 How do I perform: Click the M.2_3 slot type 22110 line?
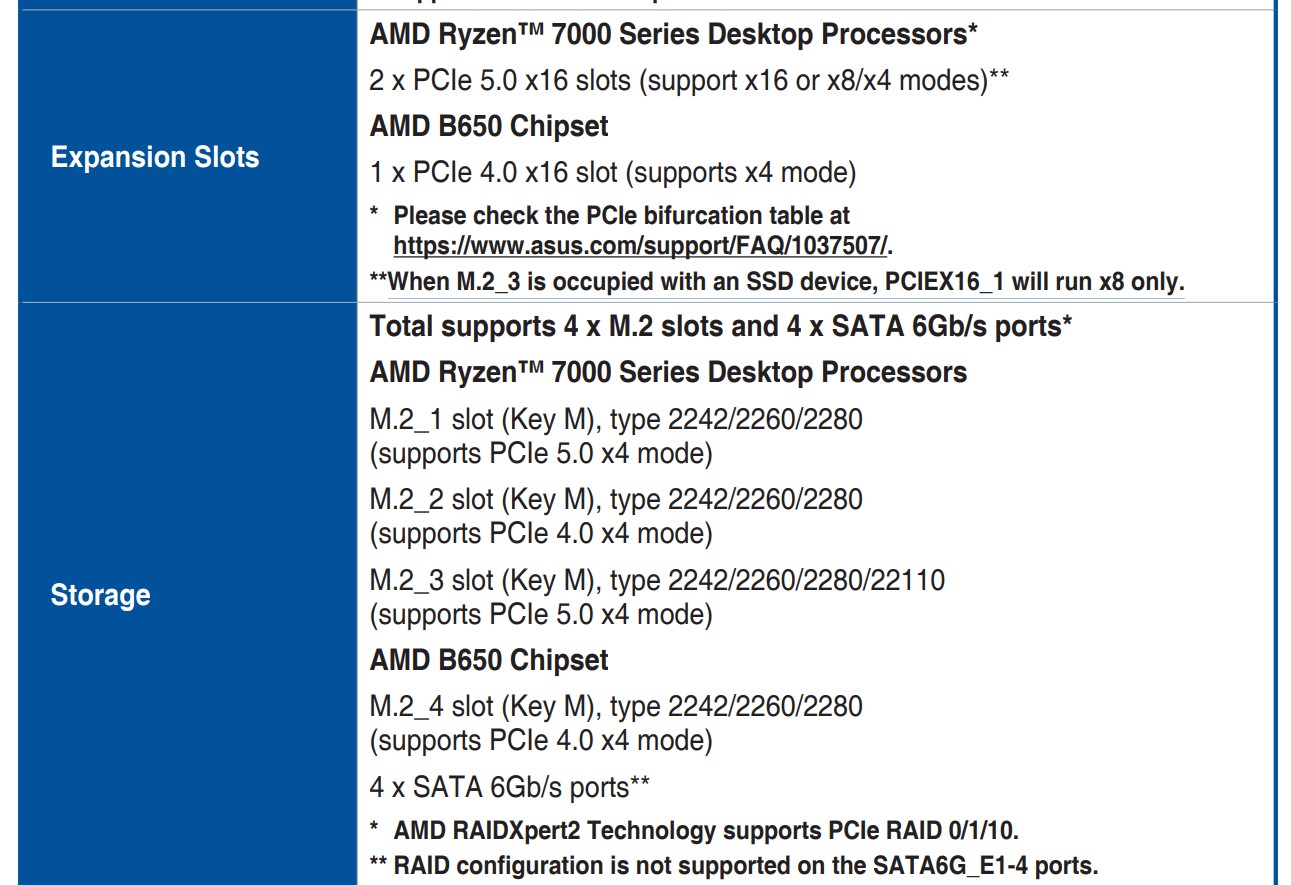(657, 579)
